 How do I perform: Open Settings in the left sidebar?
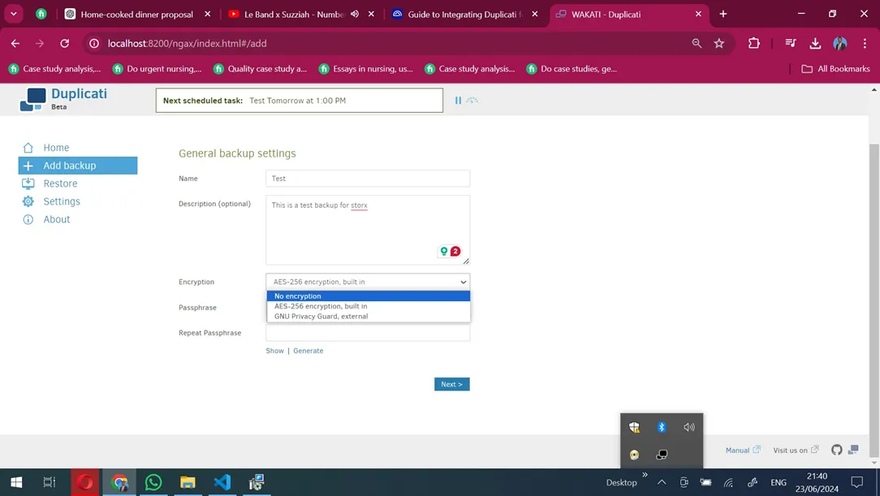(x=61, y=201)
